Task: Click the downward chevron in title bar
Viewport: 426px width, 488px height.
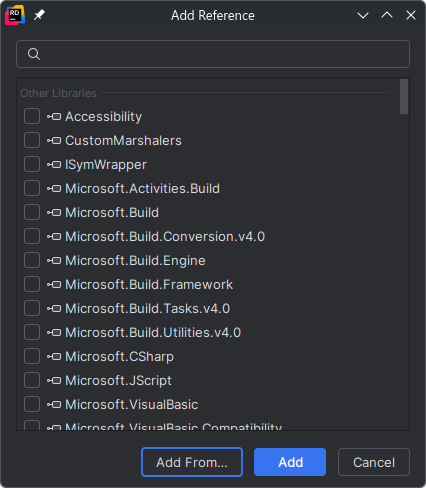Action: coord(363,15)
